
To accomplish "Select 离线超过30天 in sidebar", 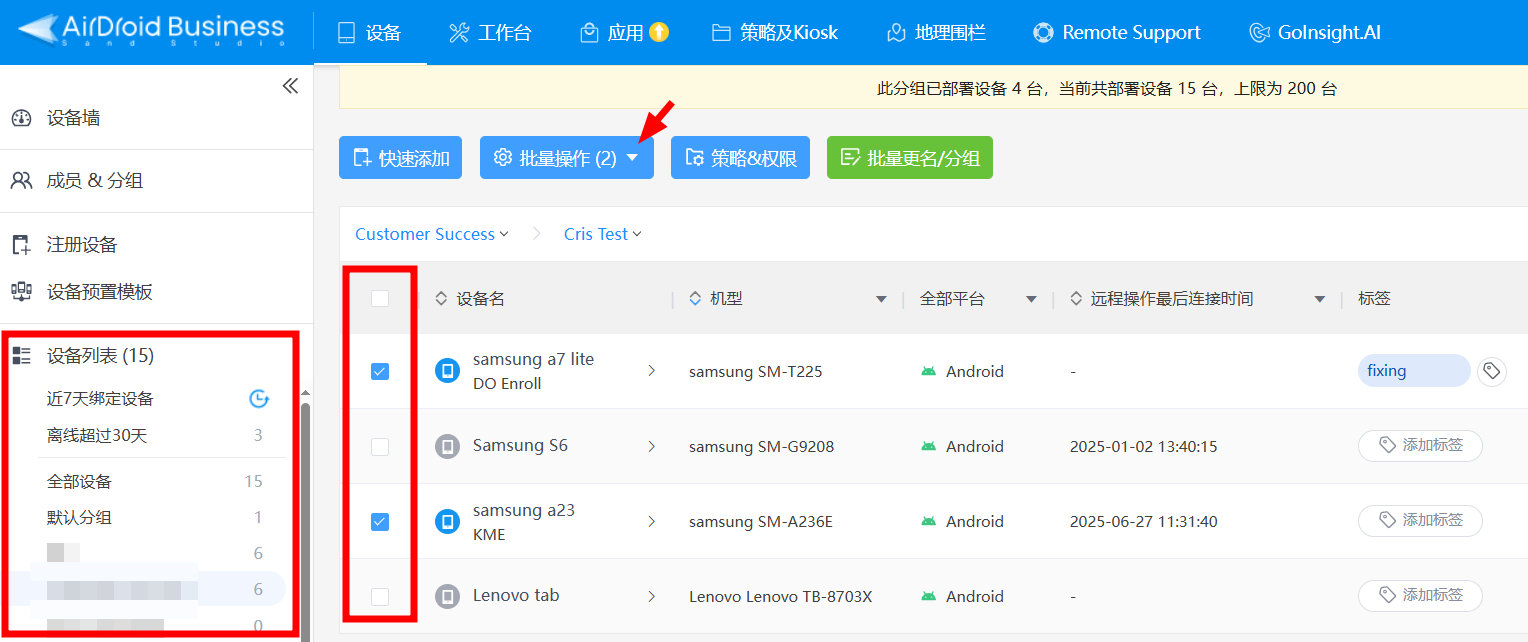I will click(x=97, y=436).
